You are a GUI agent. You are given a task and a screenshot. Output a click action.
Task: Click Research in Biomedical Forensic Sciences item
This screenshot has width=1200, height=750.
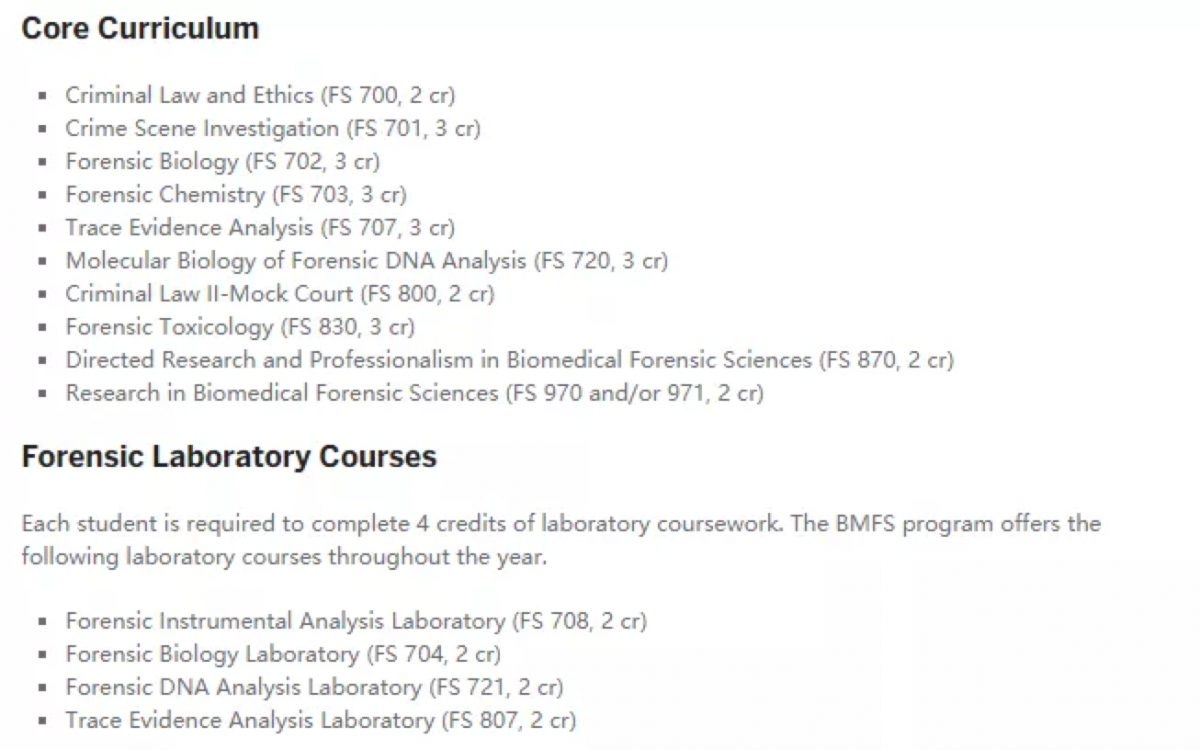point(415,393)
